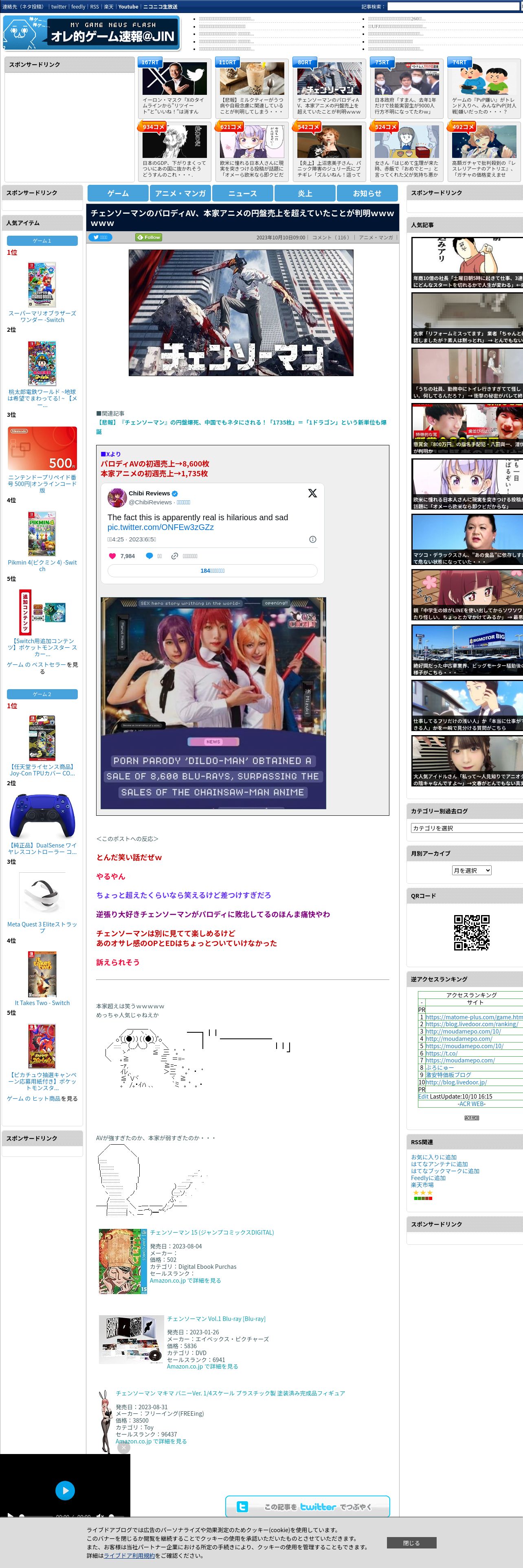Click the Youtube link in the top bar
The image size is (523, 1568).
[x=128, y=7]
